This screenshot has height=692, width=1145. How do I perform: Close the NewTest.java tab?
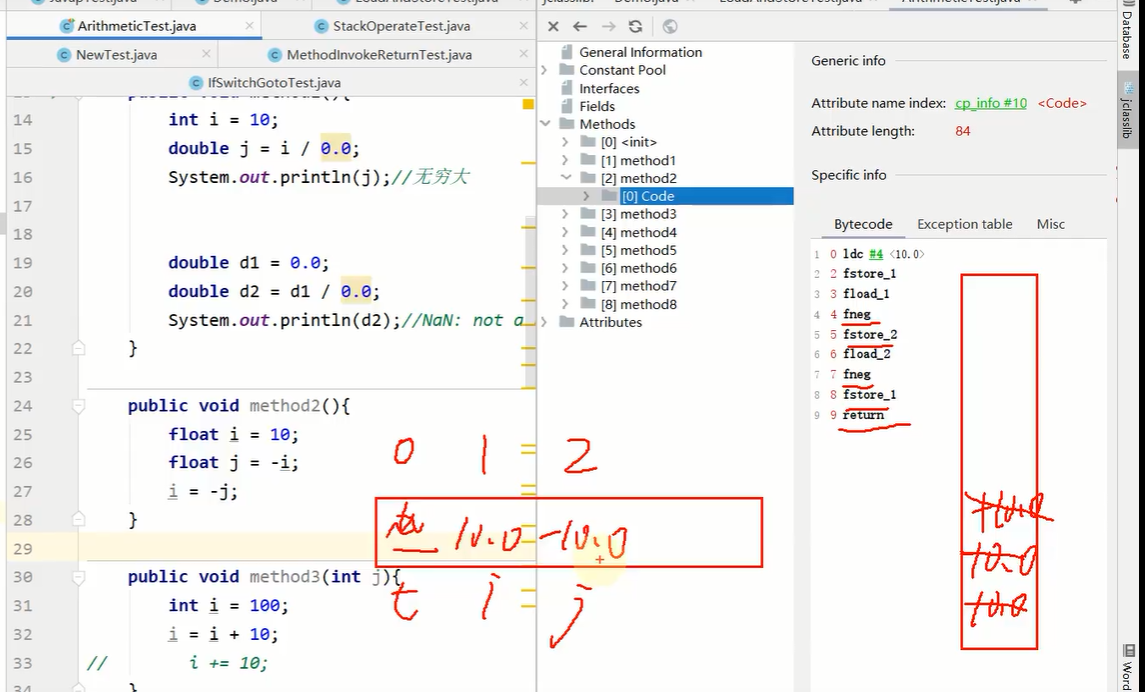click(207, 54)
